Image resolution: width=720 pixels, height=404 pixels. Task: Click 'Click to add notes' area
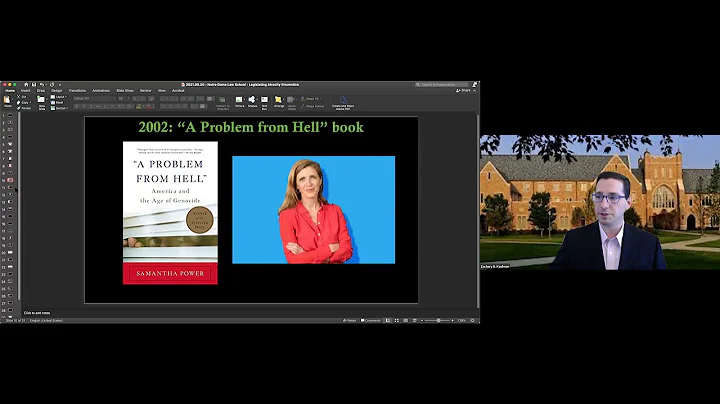37,313
